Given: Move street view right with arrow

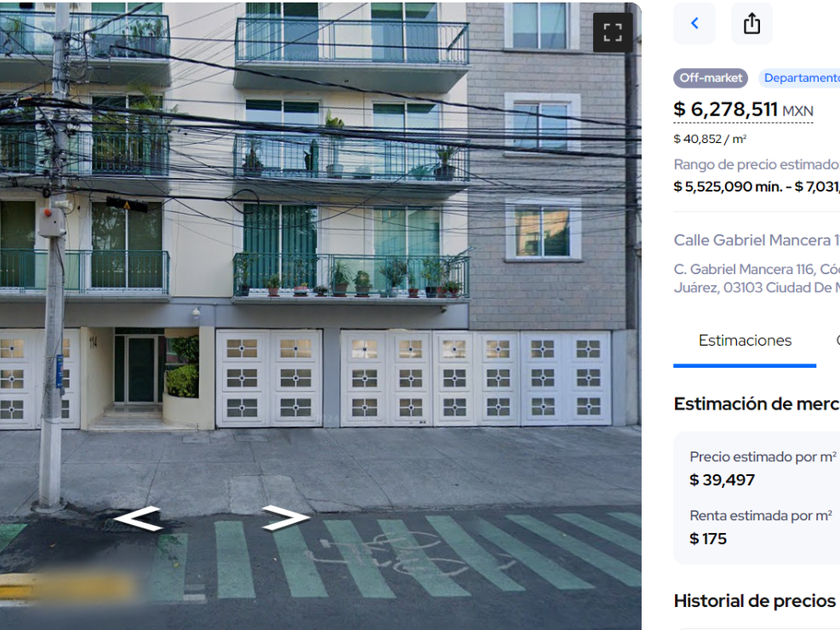Looking at the screenshot, I should pyautogui.click(x=286, y=518).
